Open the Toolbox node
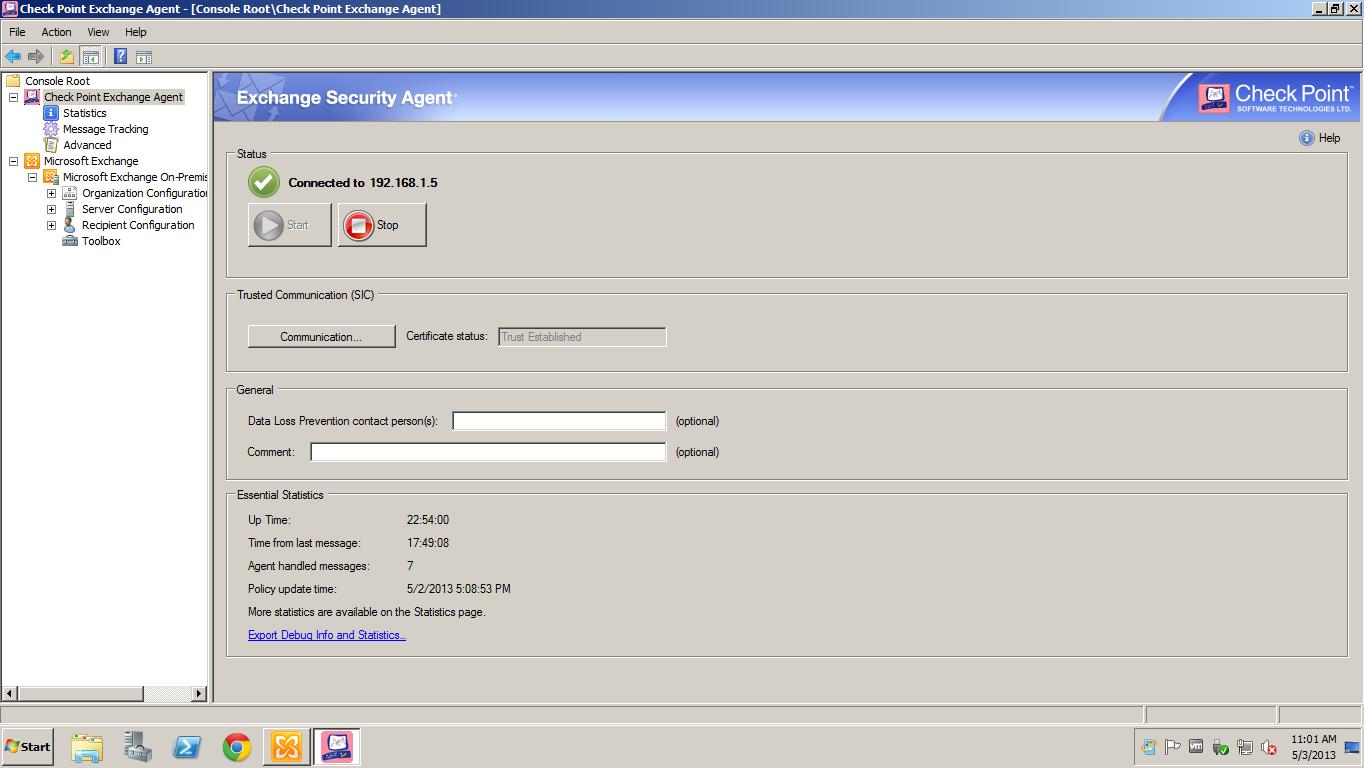 [x=101, y=241]
